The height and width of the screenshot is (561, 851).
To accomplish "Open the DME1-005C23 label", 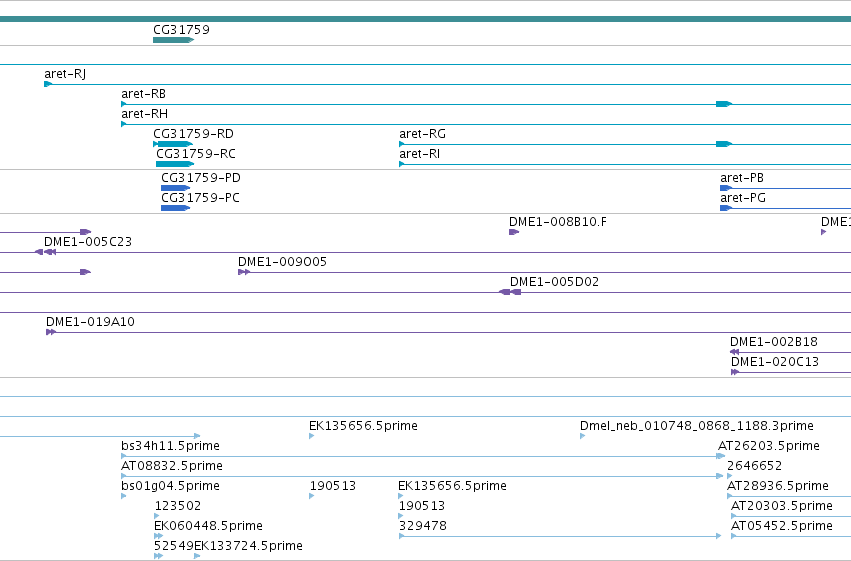I will point(88,242).
